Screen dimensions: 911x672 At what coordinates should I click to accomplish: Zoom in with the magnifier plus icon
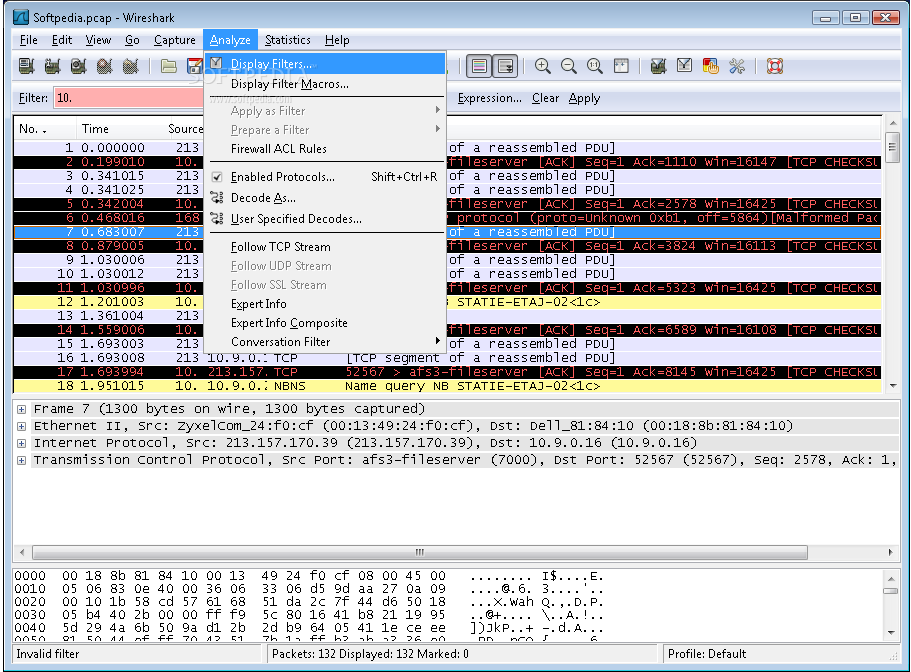[543, 66]
